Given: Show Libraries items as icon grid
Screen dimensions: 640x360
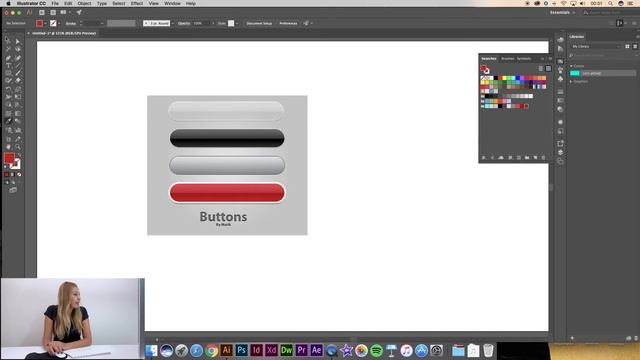Looking at the screenshot, I should (627, 47).
